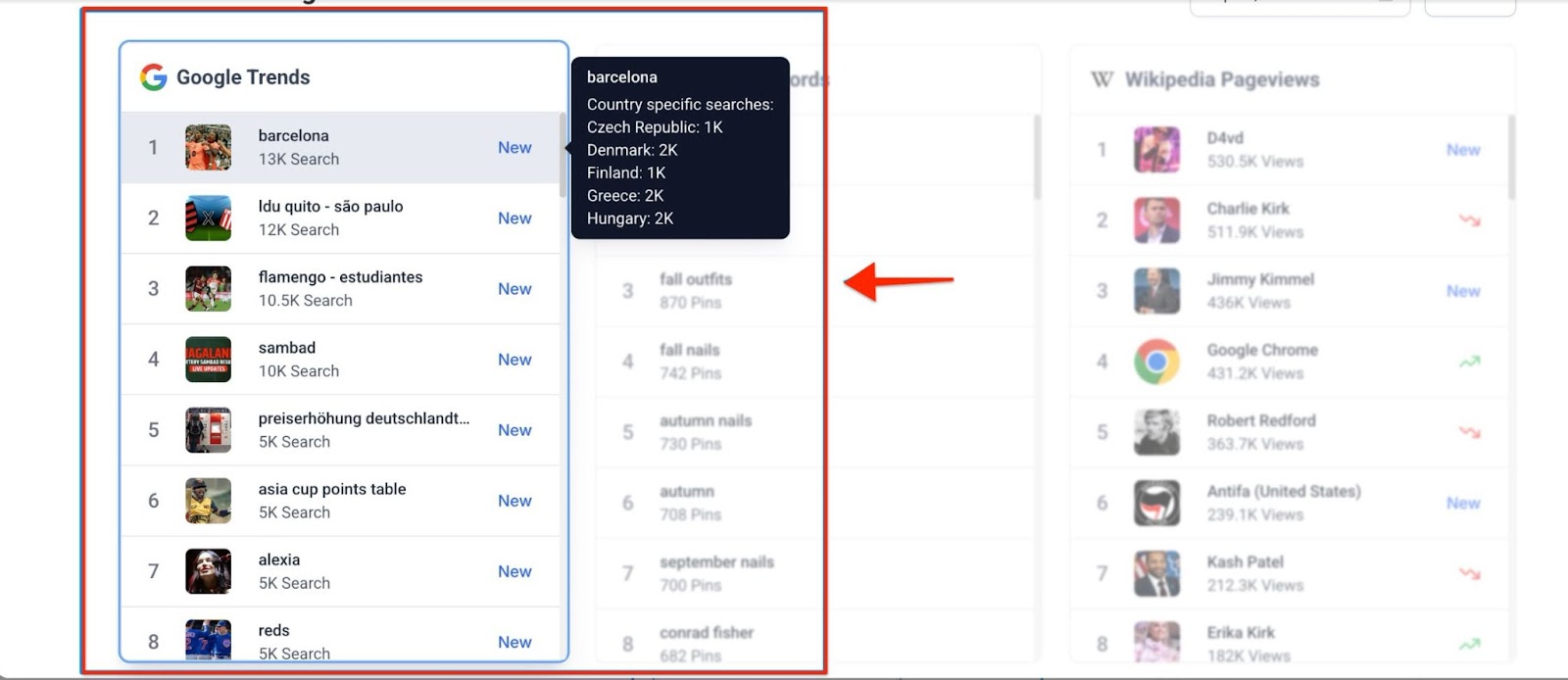Click Robert Redford's downward trend arrow
1568x680 pixels.
[x=1469, y=432]
